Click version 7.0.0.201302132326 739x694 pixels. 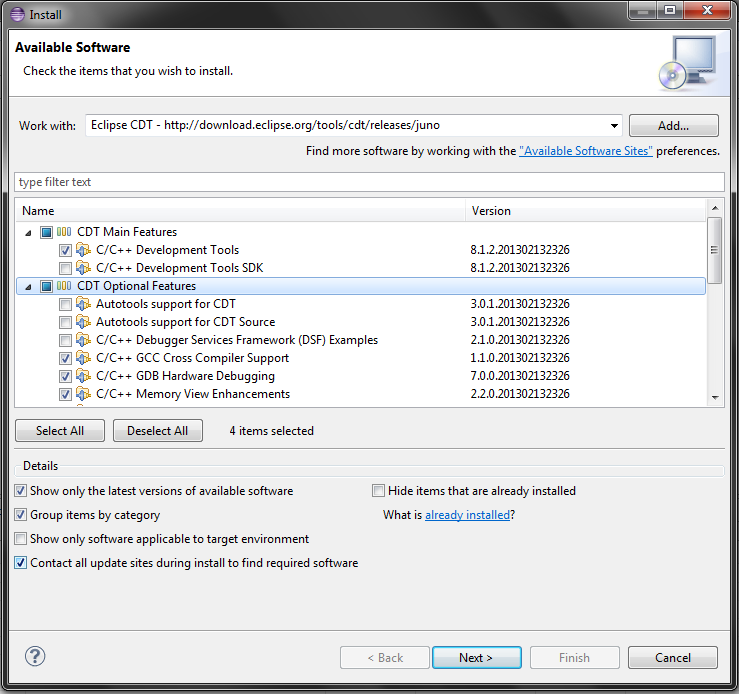520,376
